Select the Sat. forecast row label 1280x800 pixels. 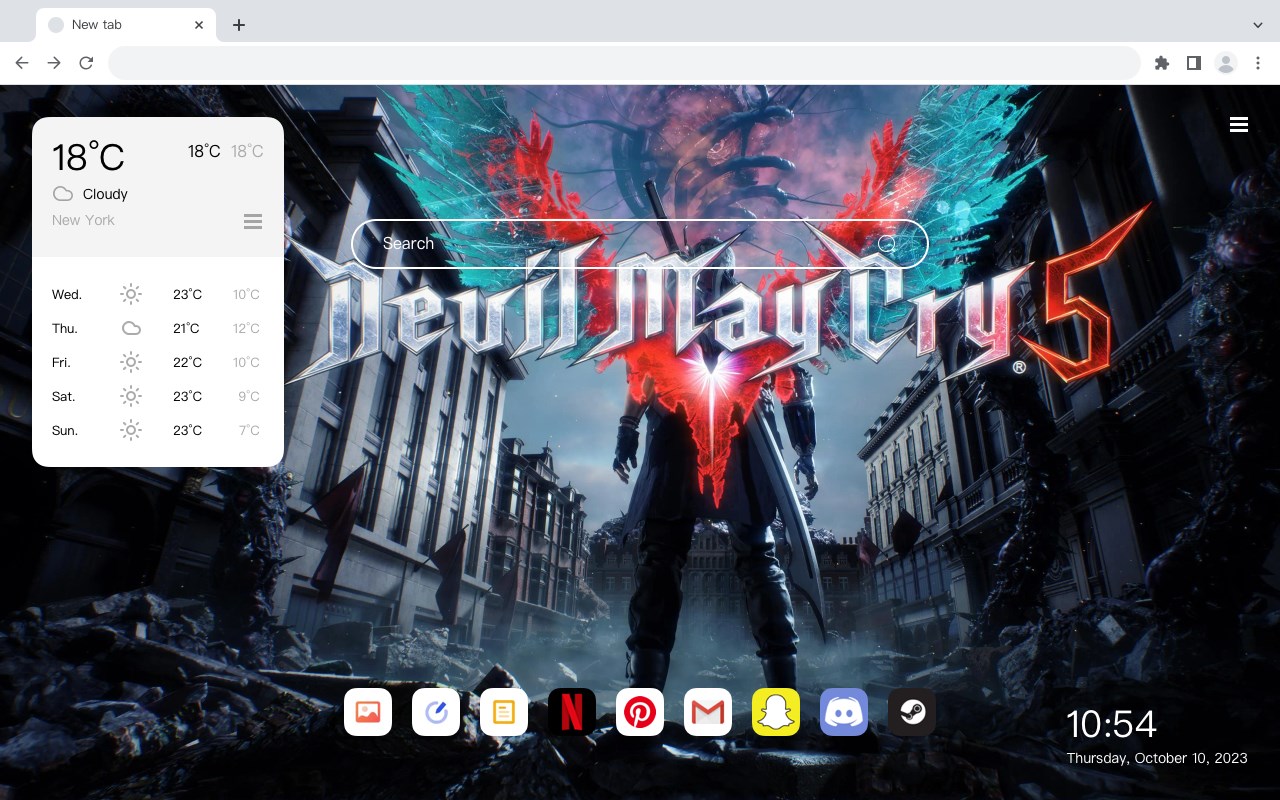64,396
